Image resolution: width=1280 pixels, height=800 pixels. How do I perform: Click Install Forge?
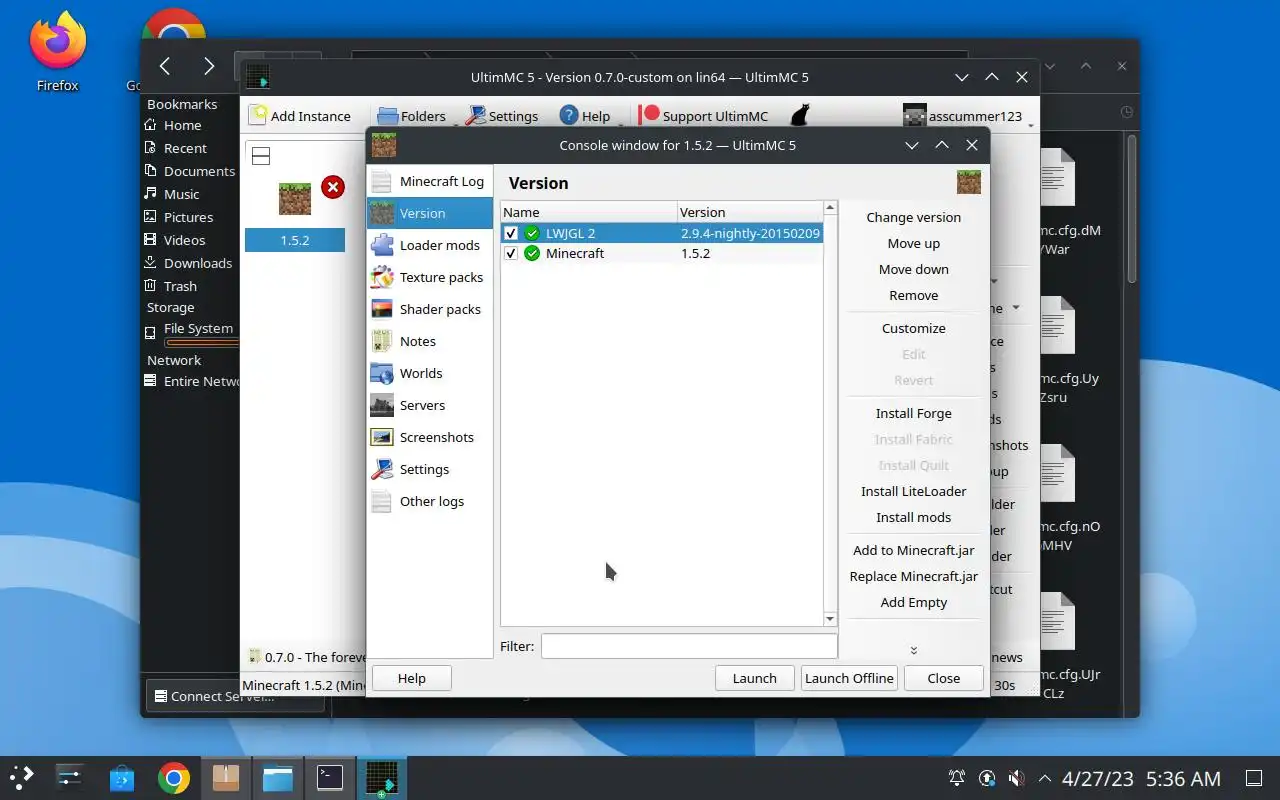click(x=913, y=413)
